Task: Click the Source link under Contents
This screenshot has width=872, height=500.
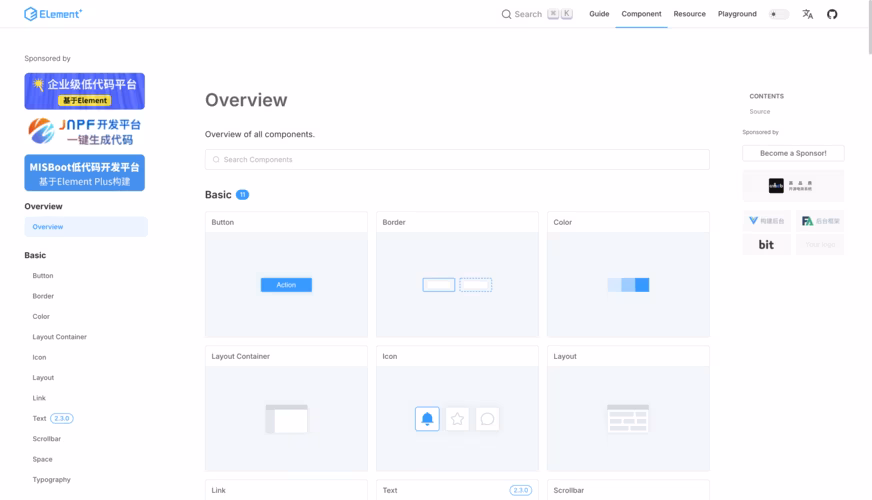Action: coord(760,112)
